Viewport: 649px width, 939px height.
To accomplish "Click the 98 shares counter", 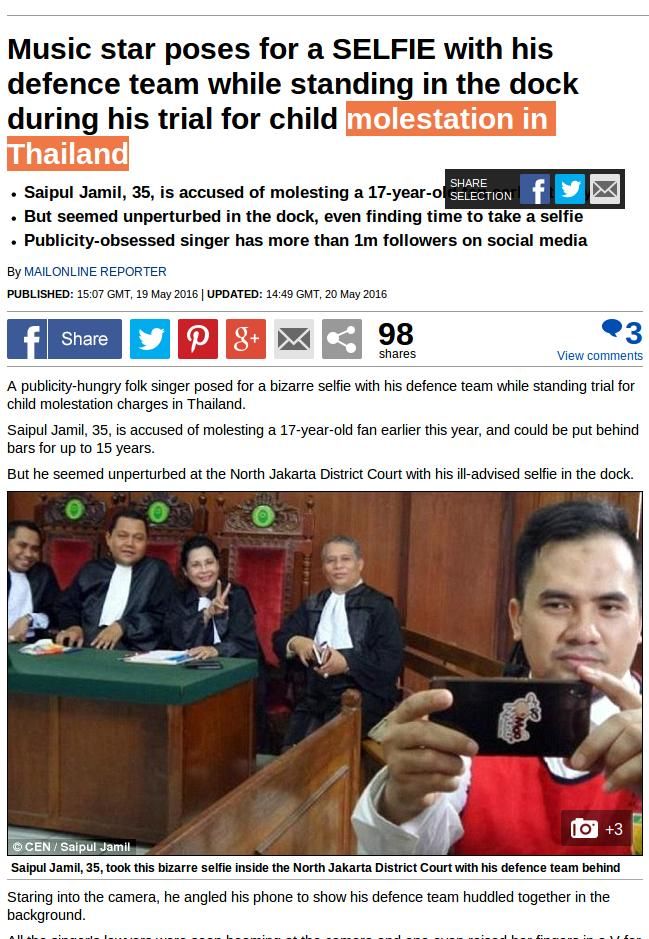I will point(396,340).
